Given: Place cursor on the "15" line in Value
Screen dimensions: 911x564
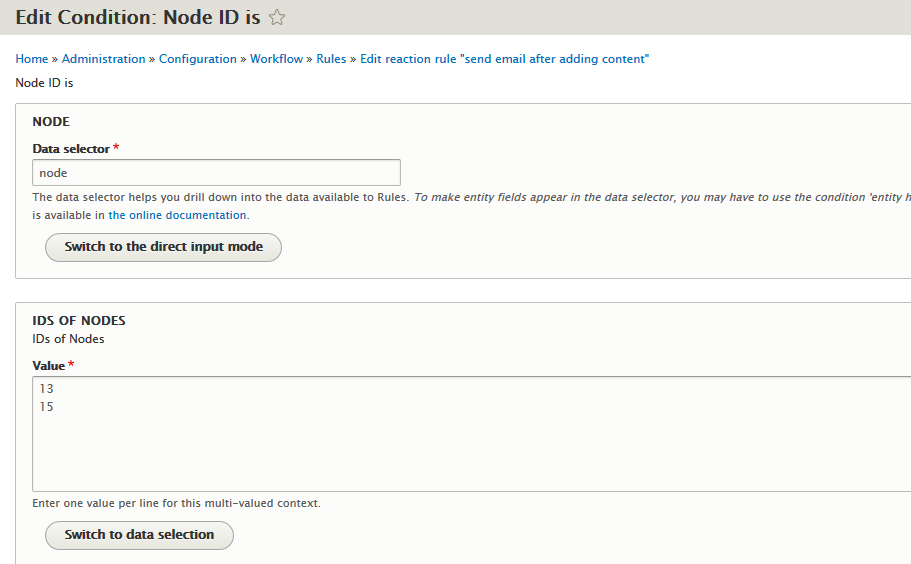Looking at the screenshot, I should click(x=47, y=407).
